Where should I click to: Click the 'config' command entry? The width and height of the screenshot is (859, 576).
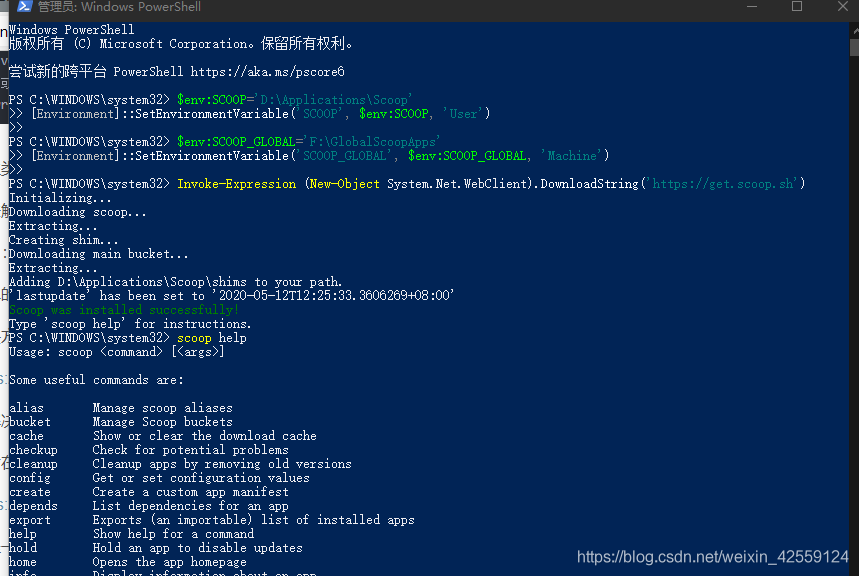coord(30,478)
